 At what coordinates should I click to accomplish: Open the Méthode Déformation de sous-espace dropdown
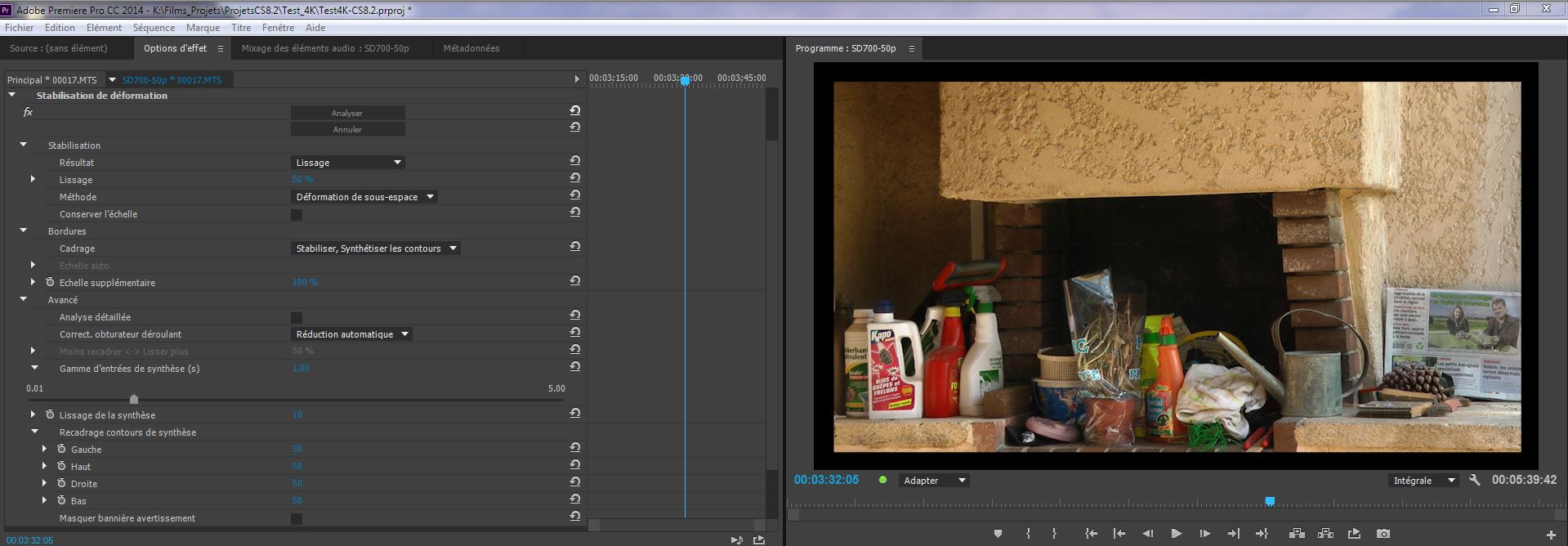tap(364, 197)
